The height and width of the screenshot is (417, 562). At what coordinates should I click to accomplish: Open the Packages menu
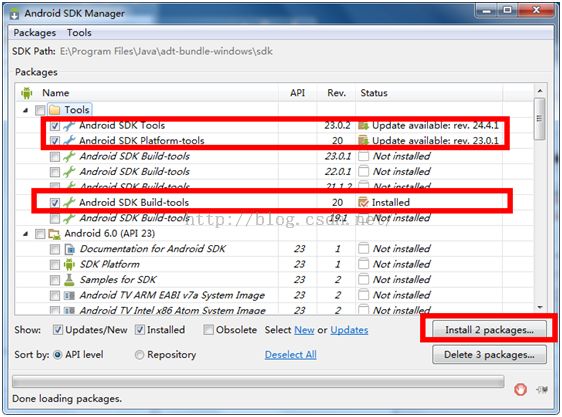[x=35, y=33]
